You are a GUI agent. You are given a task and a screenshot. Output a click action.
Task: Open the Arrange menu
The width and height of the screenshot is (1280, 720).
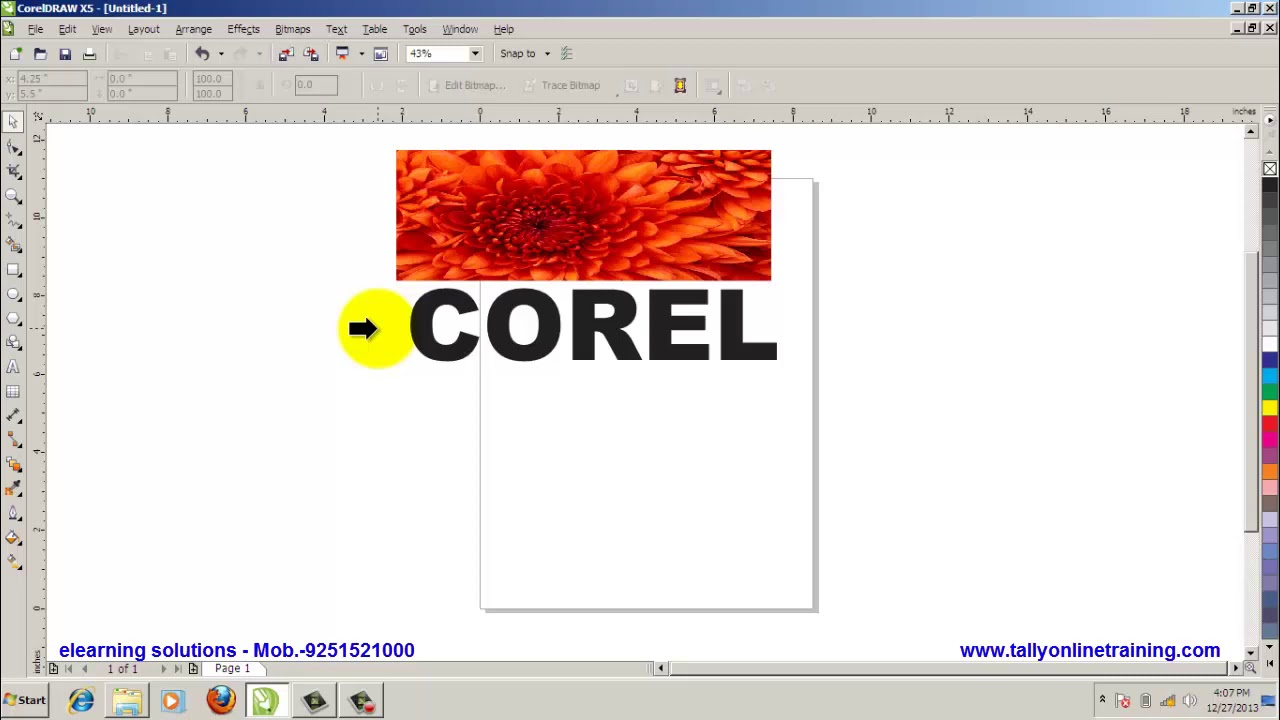coord(193,29)
